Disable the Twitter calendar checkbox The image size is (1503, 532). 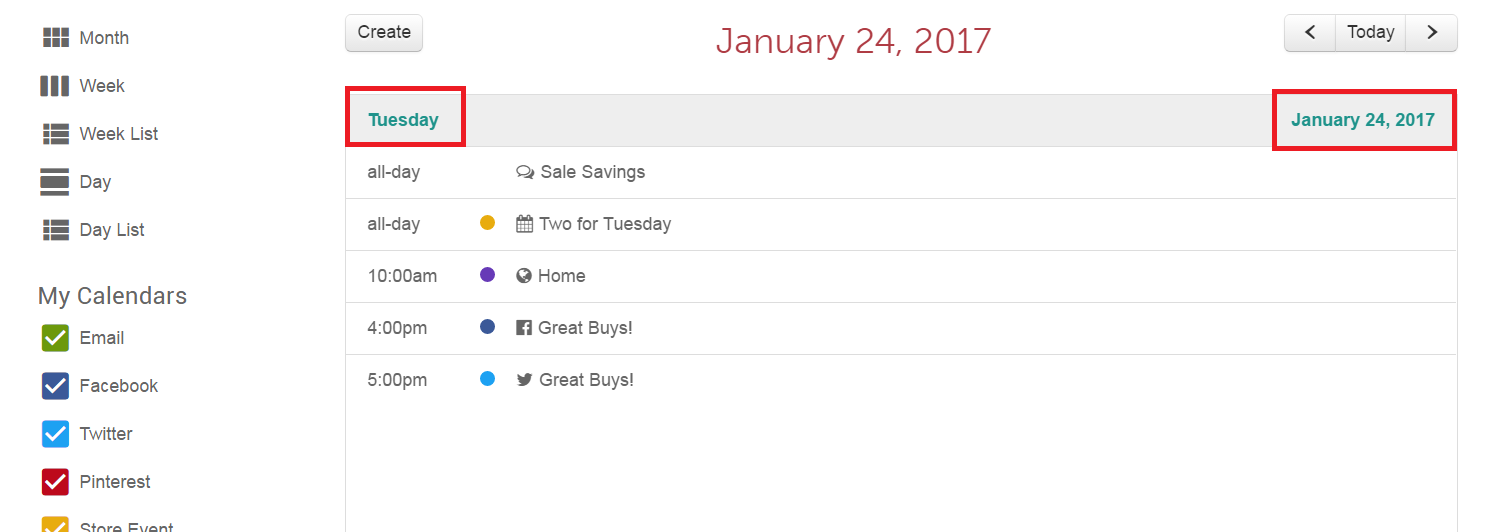pos(55,434)
